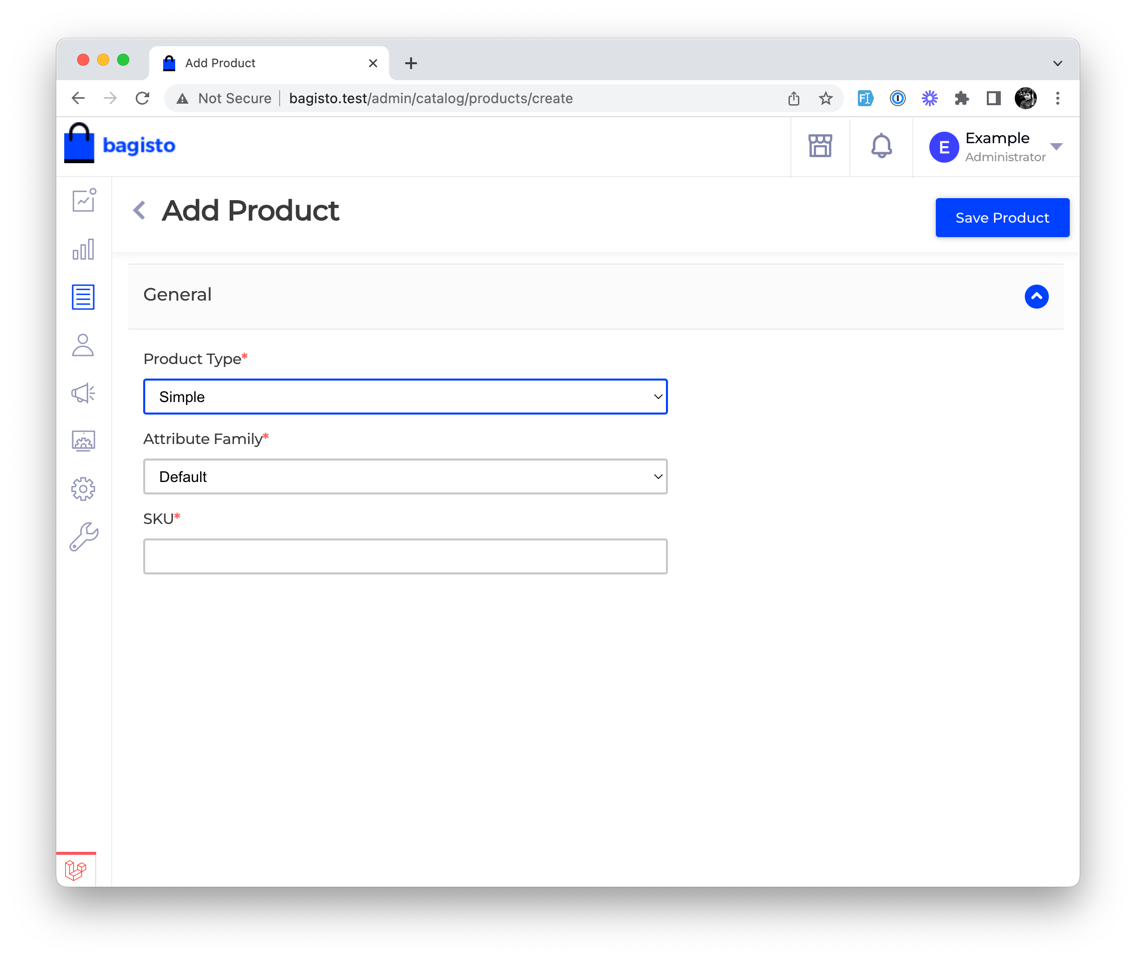Viewport: 1136px width, 961px height.
Task: Reload the page in the browser
Action: coord(143,99)
